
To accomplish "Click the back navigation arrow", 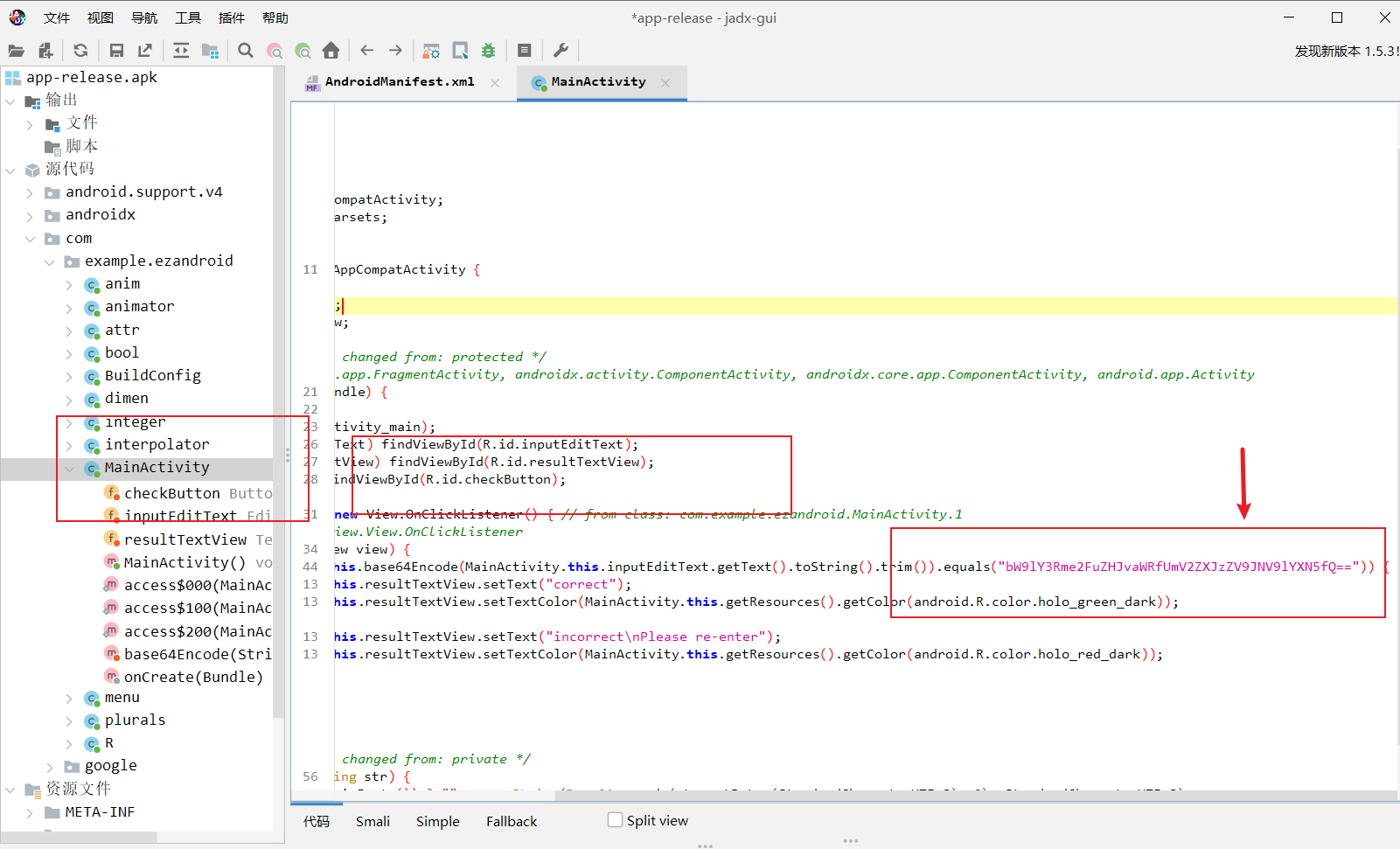I will tap(367, 51).
